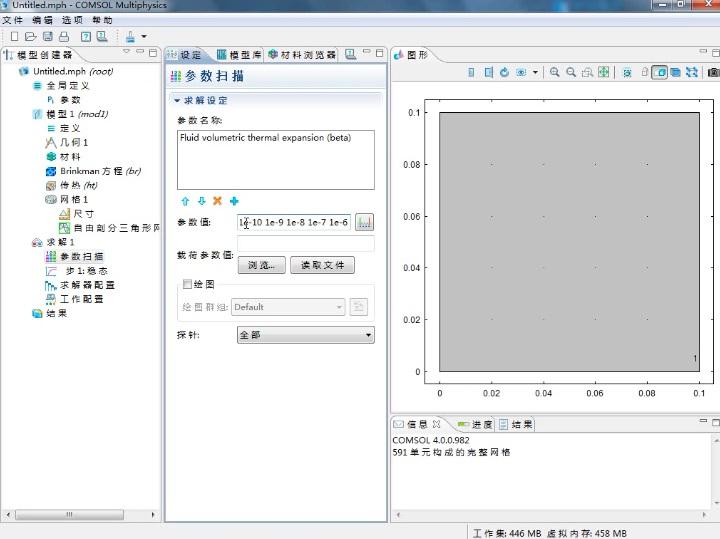Click the 读取文件 button
This screenshot has width=720, height=539.
pyautogui.click(x=322, y=265)
